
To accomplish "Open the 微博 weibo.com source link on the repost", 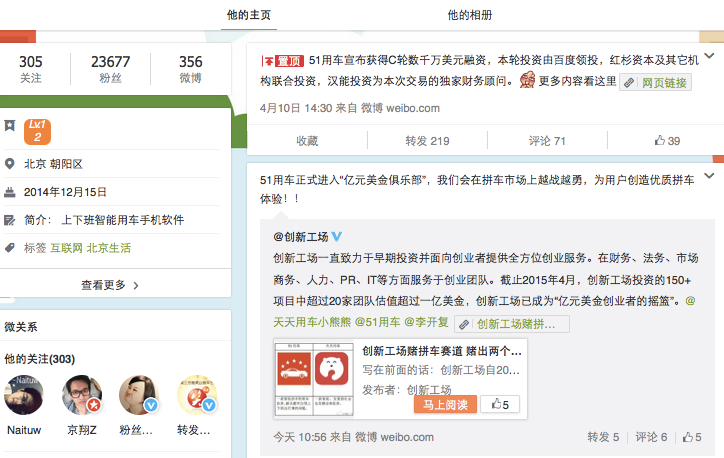I will coord(394,437).
